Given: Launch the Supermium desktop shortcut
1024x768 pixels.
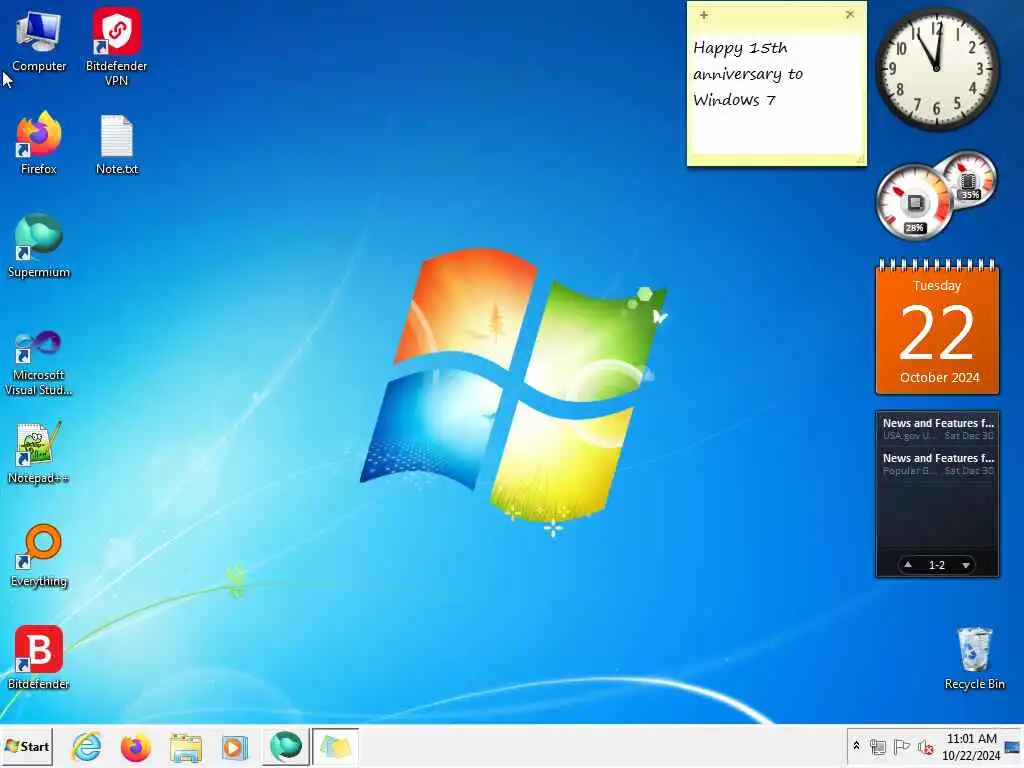Looking at the screenshot, I should [x=39, y=245].
